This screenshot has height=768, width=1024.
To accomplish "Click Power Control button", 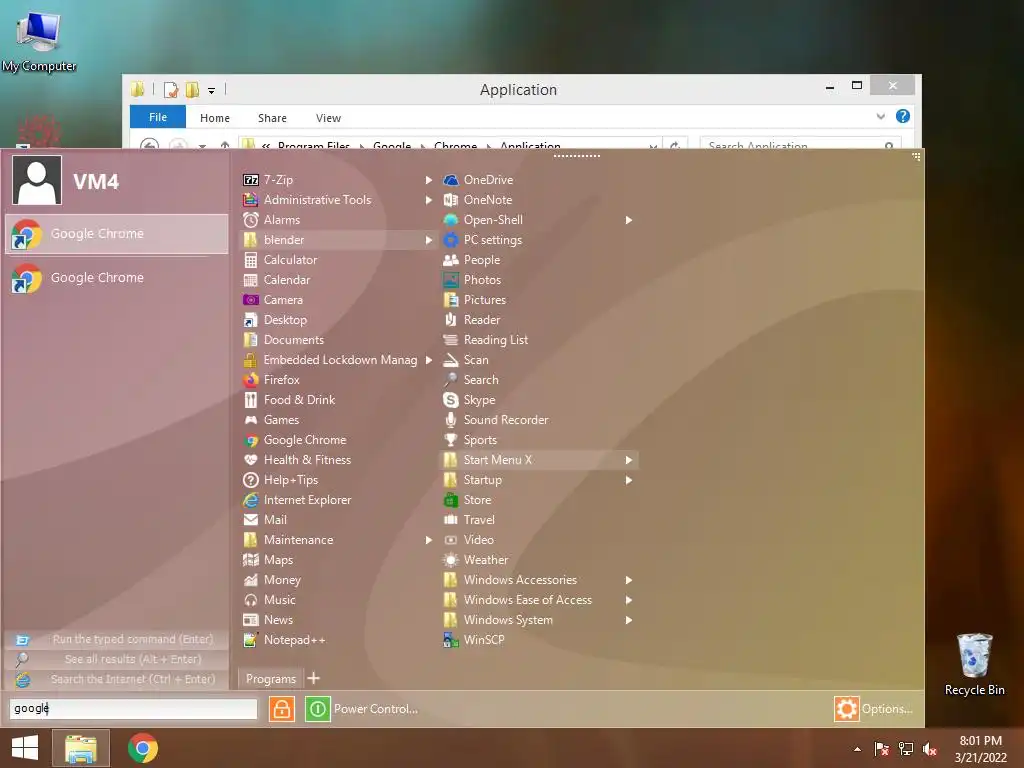I will tap(376, 709).
